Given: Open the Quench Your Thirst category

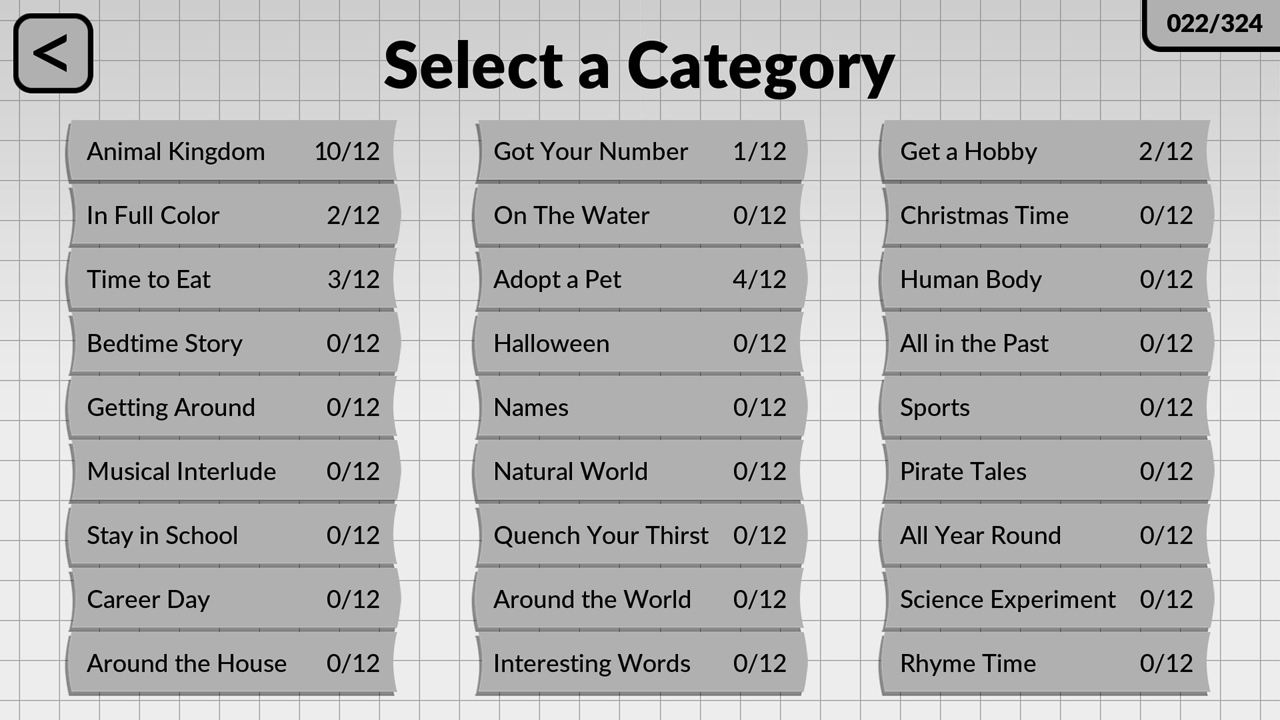Looking at the screenshot, I should 639,536.
